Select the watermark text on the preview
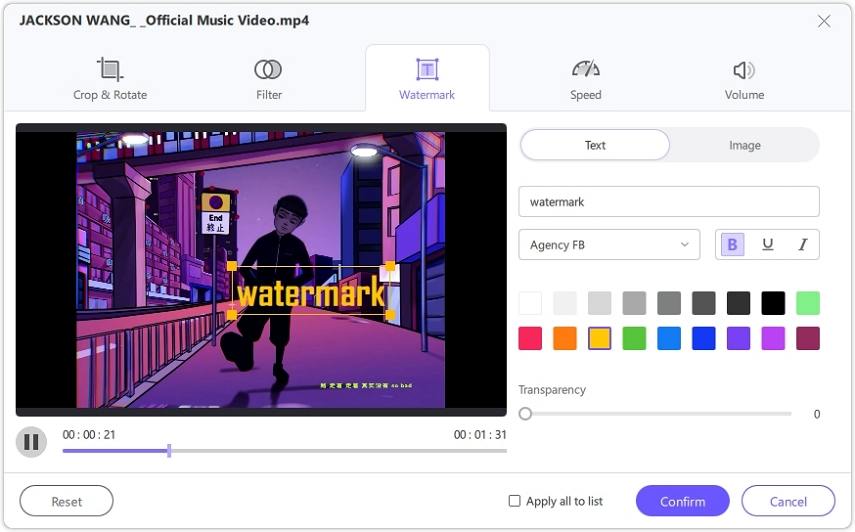Screen dimensions: 855x532 (x=311, y=292)
